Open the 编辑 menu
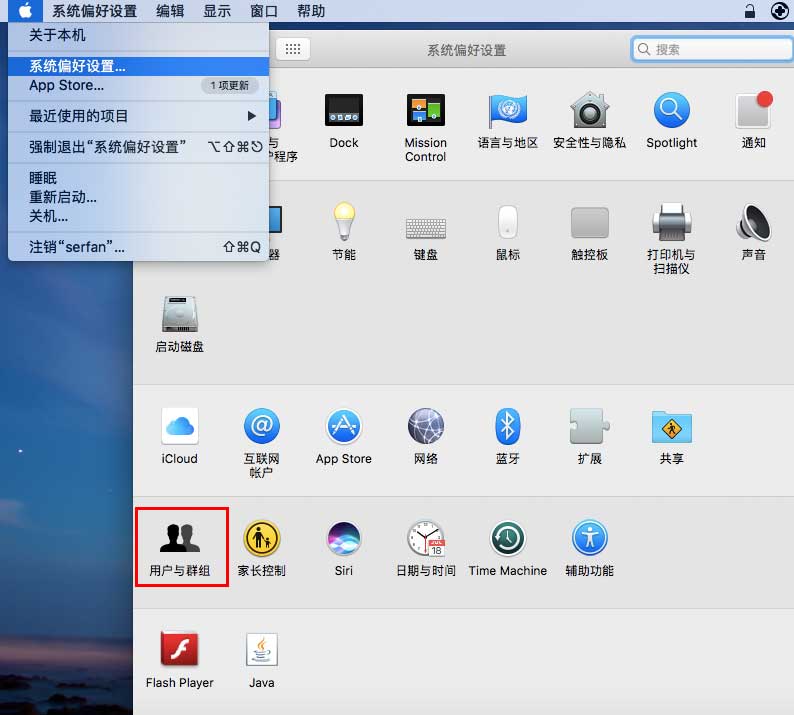Viewport: 794px width, 715px height. point(170,11)
